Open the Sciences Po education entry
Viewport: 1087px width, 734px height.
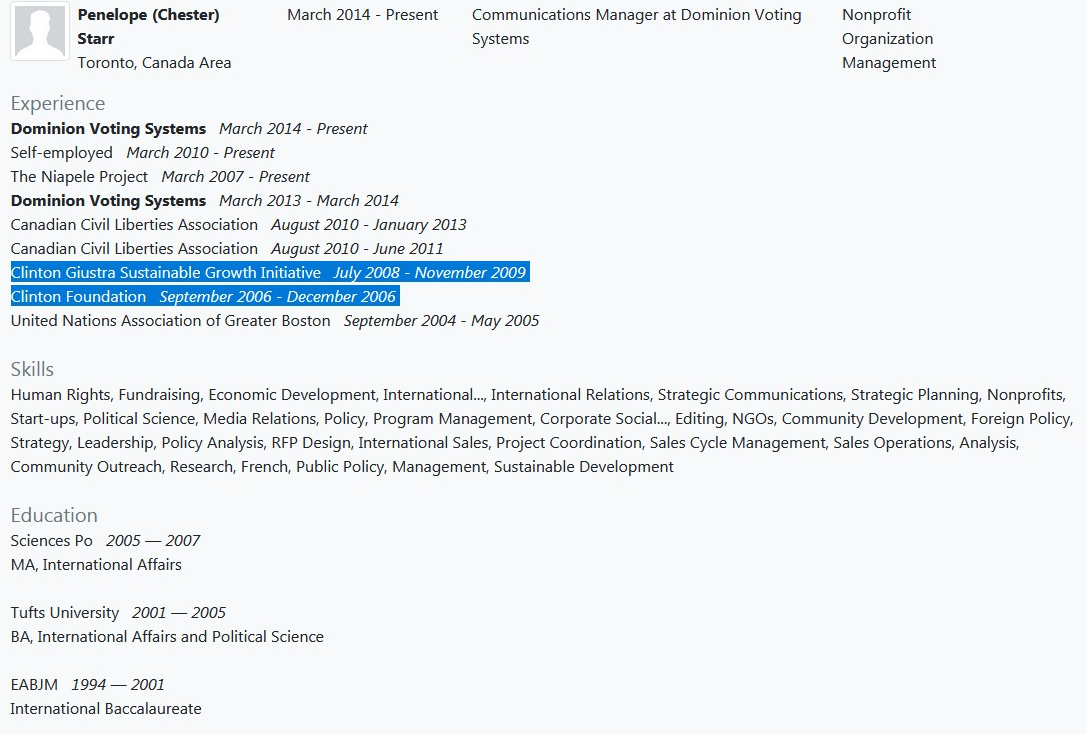51,541
